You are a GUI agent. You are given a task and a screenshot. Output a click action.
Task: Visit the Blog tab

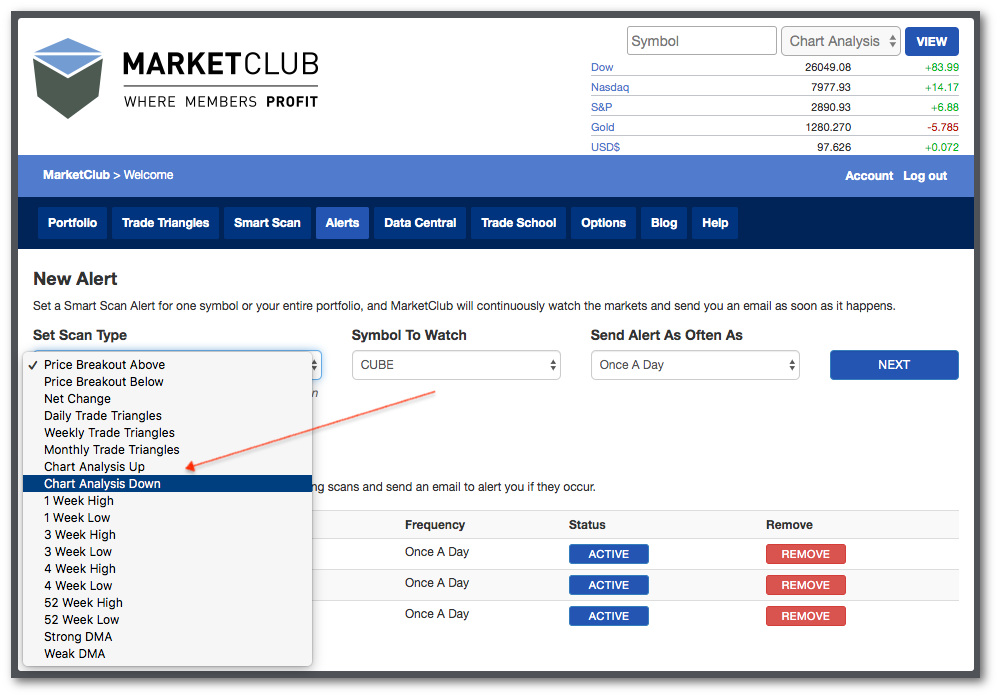coord(664,223)
